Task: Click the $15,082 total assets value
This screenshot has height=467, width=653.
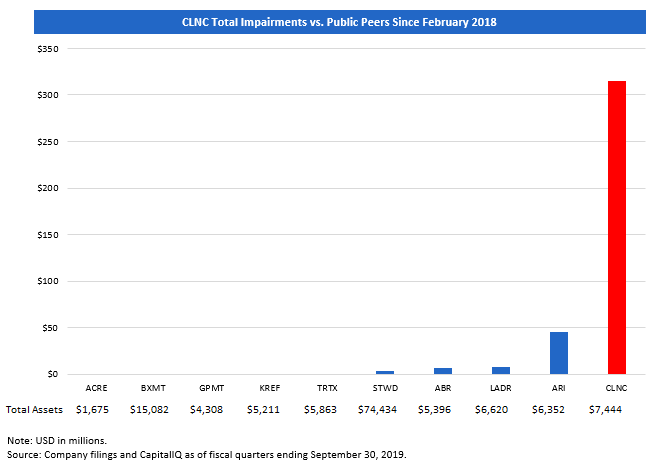Action: [155, 410]
